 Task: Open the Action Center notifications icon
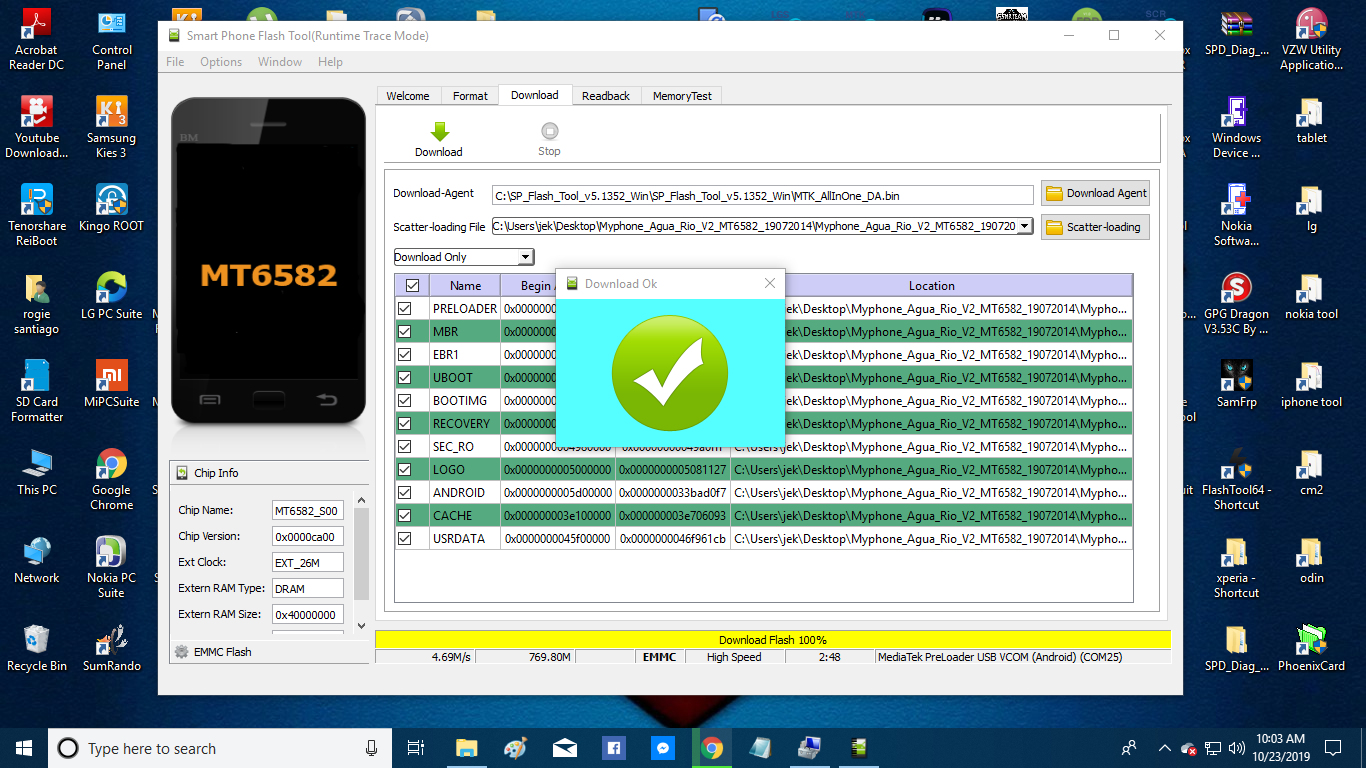pyautogui.click(x=1333, y=748)
